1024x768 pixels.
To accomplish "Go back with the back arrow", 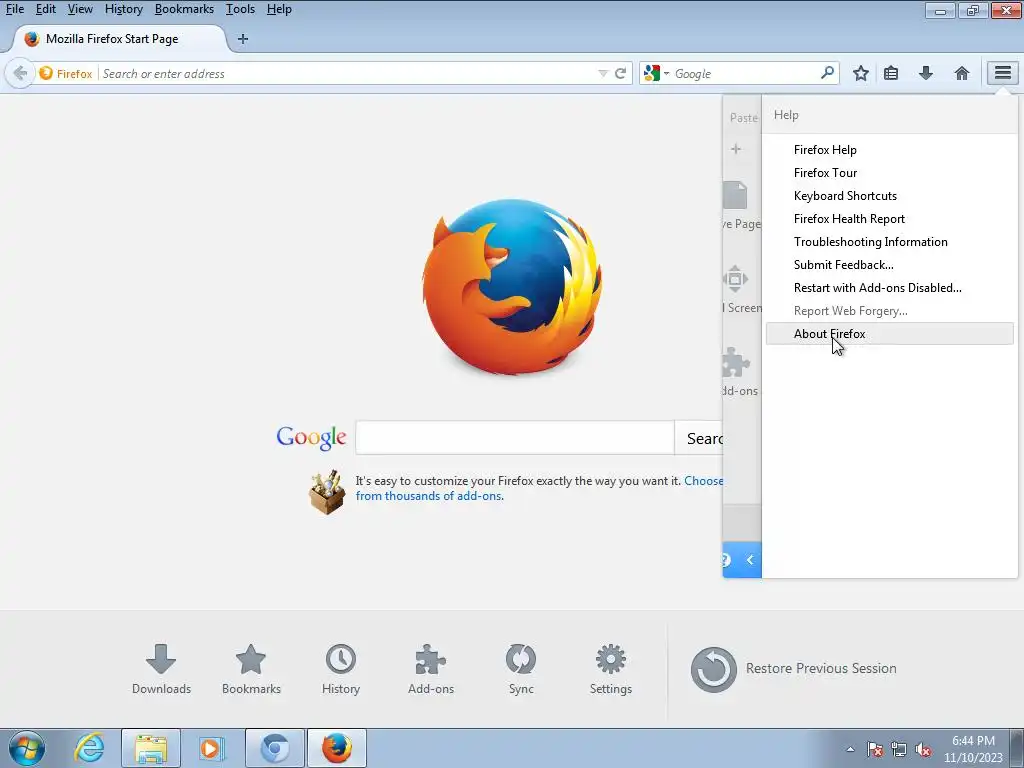I will [20, 73].
